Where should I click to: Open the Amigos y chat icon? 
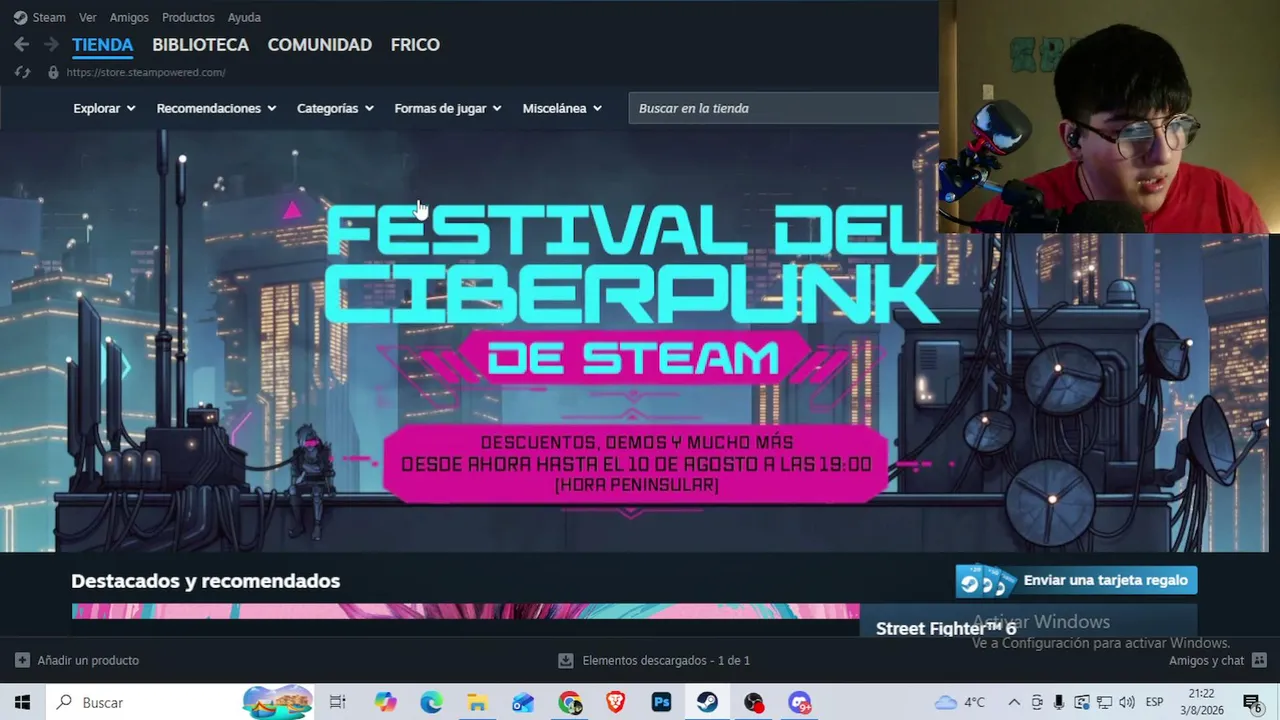click(x=1259, y=660)
